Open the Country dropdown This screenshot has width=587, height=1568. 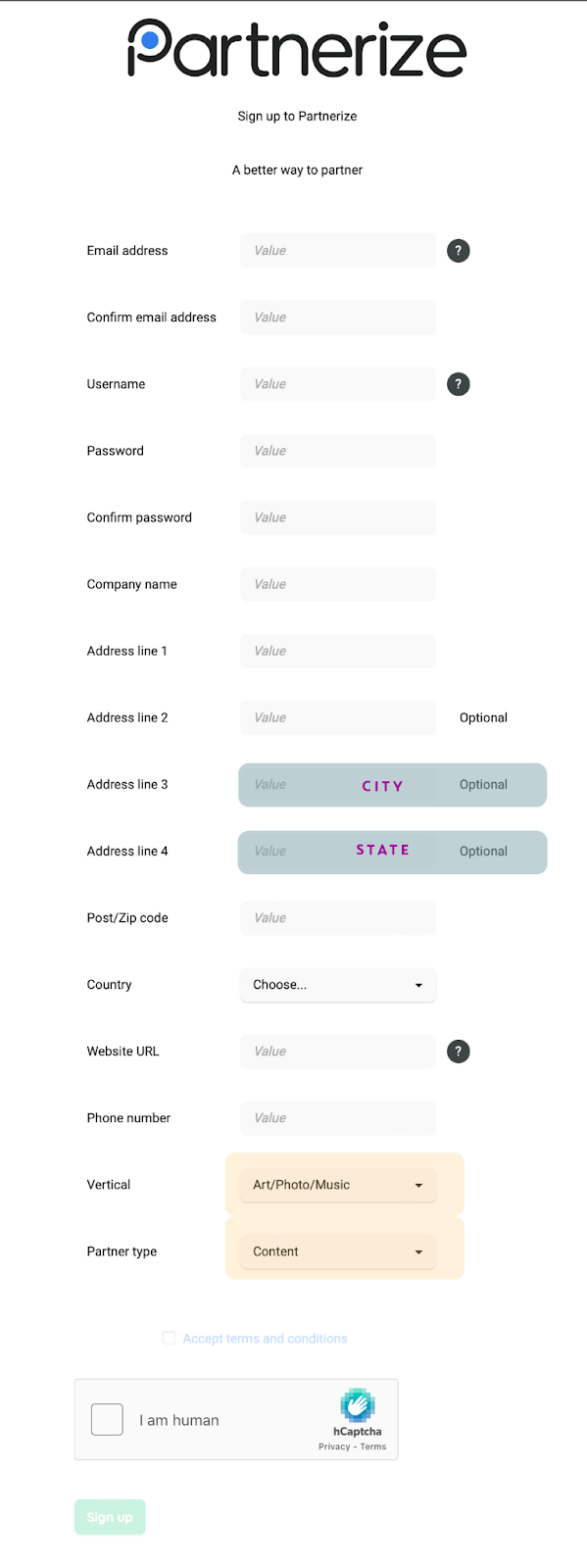338,985
